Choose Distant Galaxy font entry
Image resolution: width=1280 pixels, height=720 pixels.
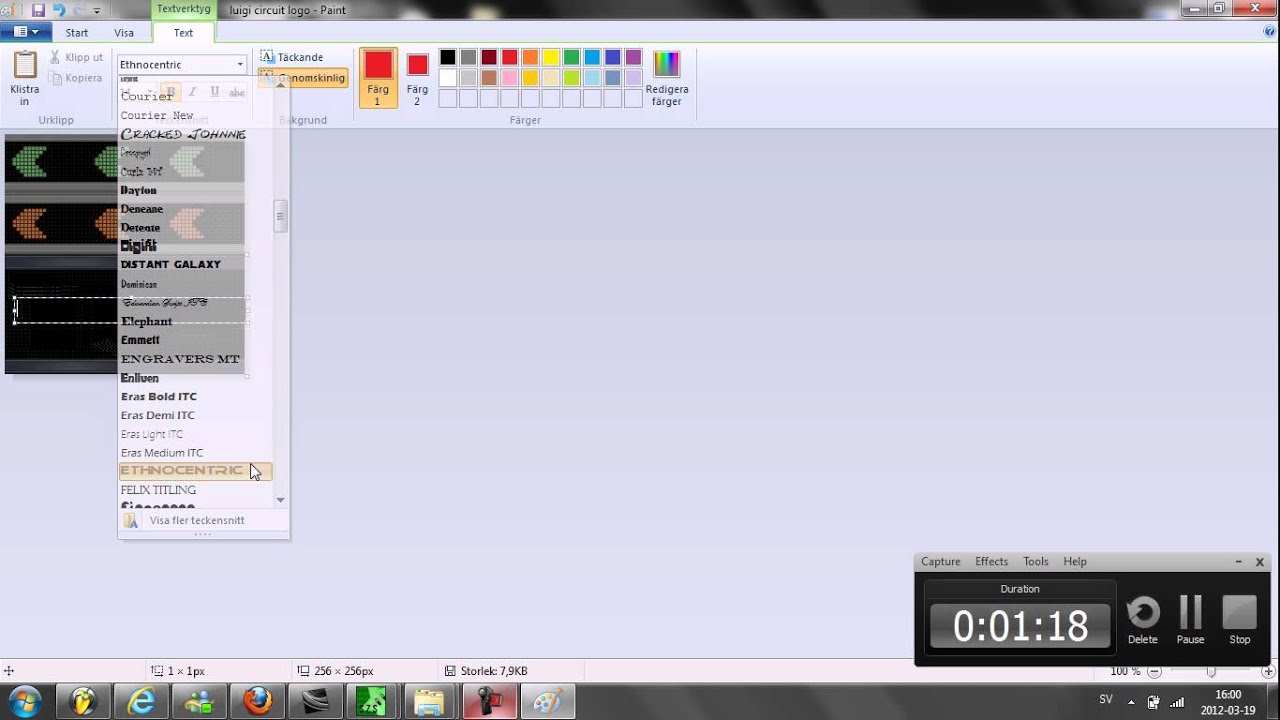(x=171, y=265)
